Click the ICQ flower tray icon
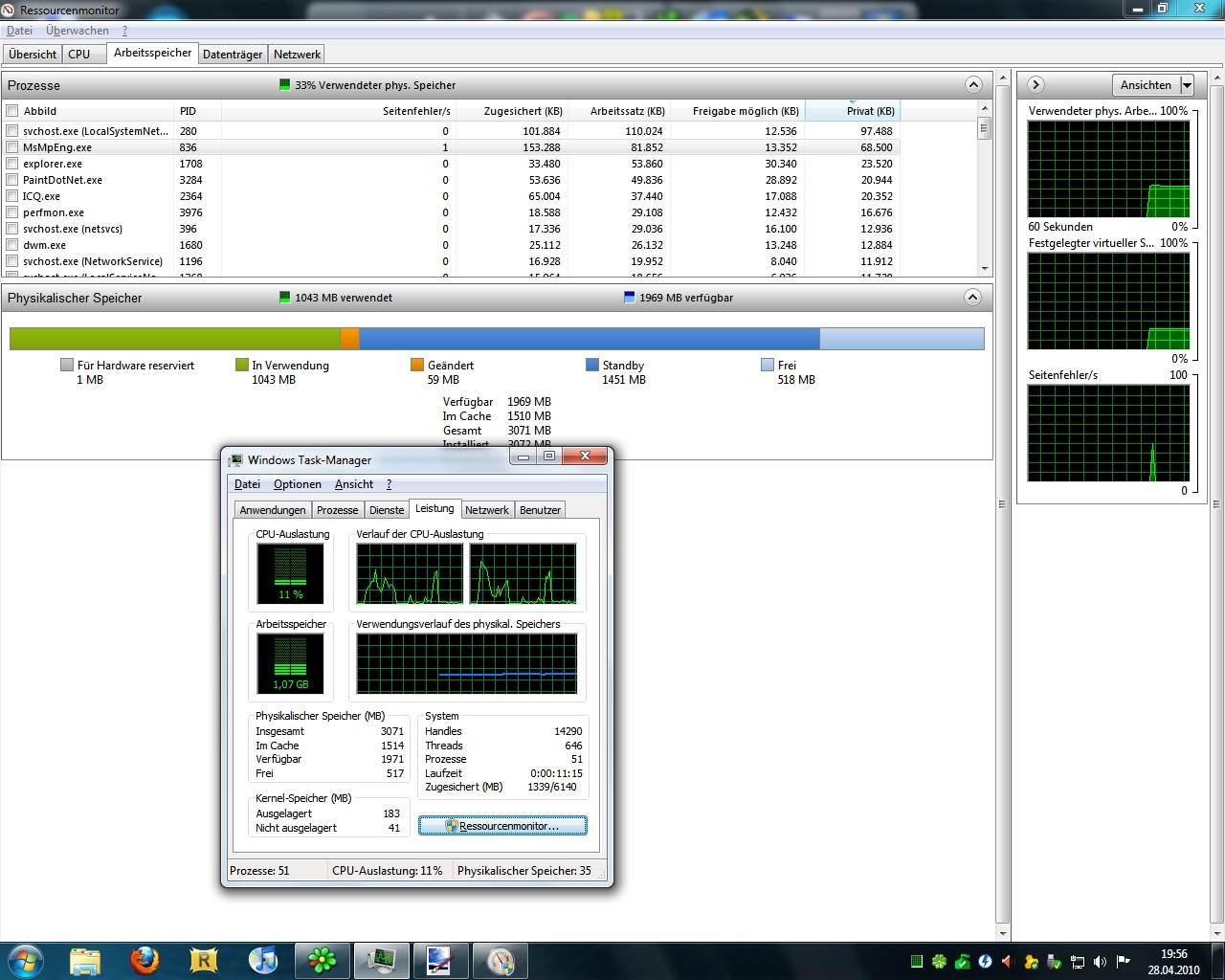 [x=940, y=962]
